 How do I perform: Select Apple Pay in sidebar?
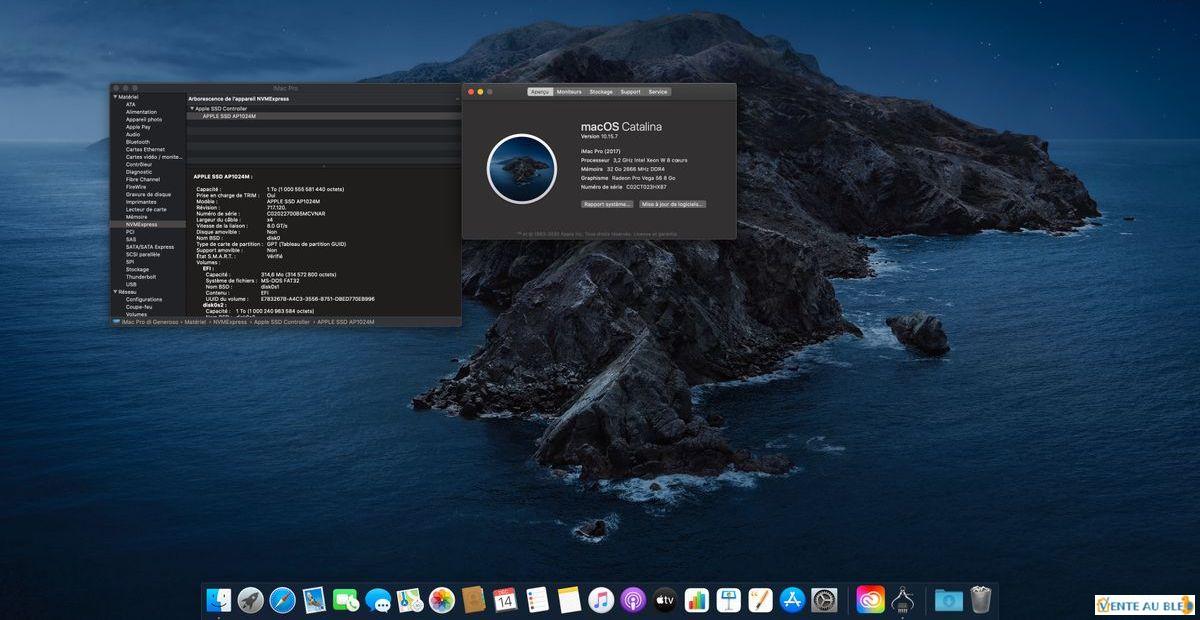coord(138,127)
